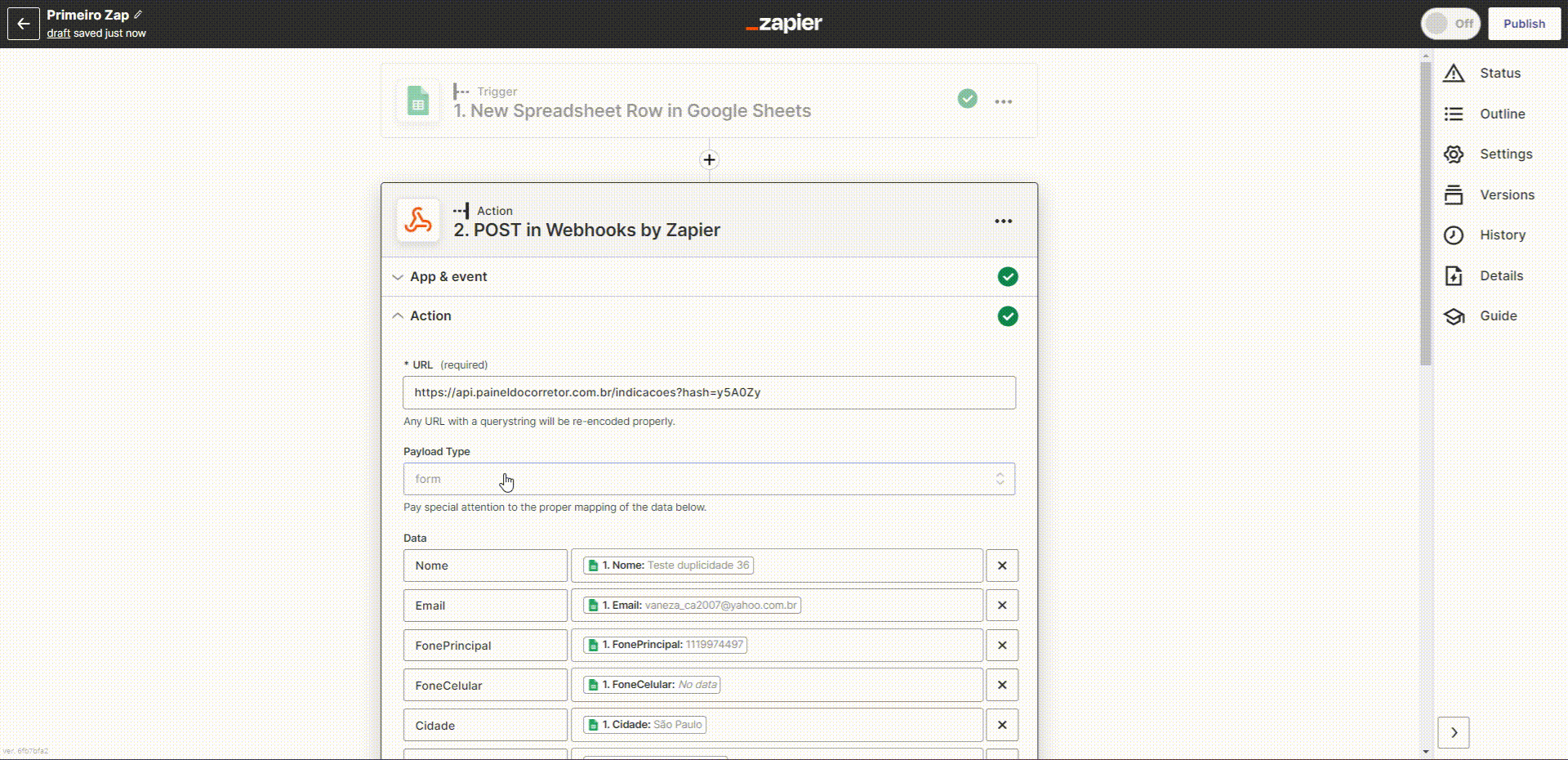Viewport: 1568px width, 760px height.
Task: Open the Payload Type dropdown
Action: point(709,479)
